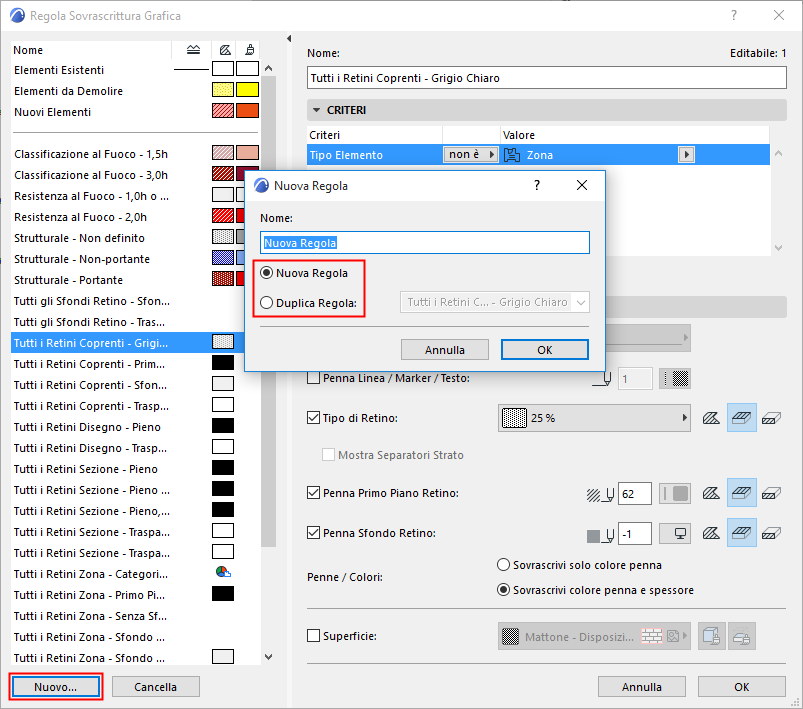Confirm Nuova Regola dialog with OK
The image size is (803, 709).
(545, 350)
